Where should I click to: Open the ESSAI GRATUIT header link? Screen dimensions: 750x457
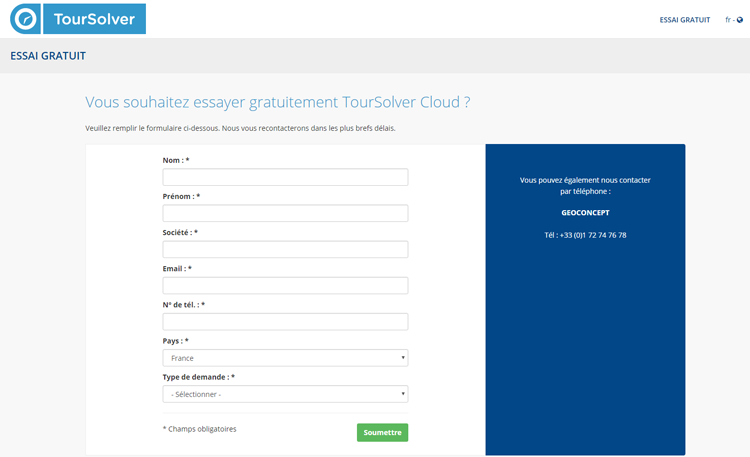pos(684,20)
